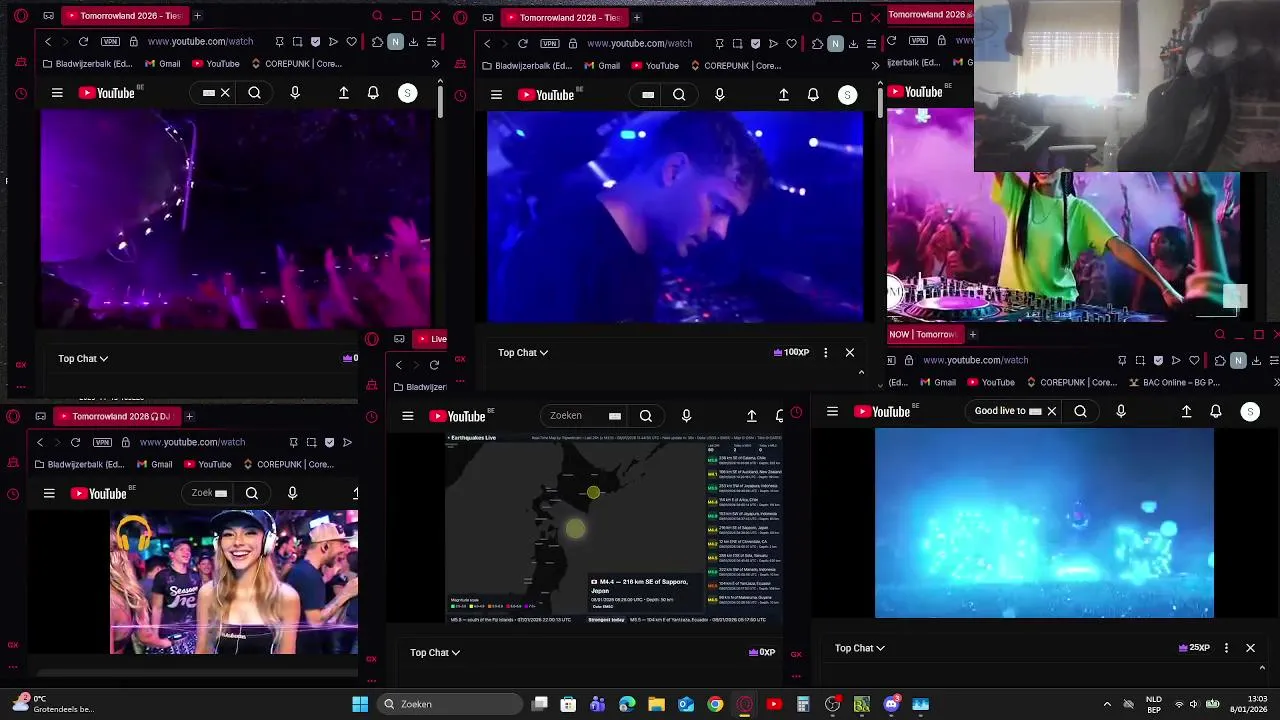Image resolution: width=1280 pixels, height=720 pixels.
Task: Click YouTube search magnifier in top-middle window
Action: [679, 95]
